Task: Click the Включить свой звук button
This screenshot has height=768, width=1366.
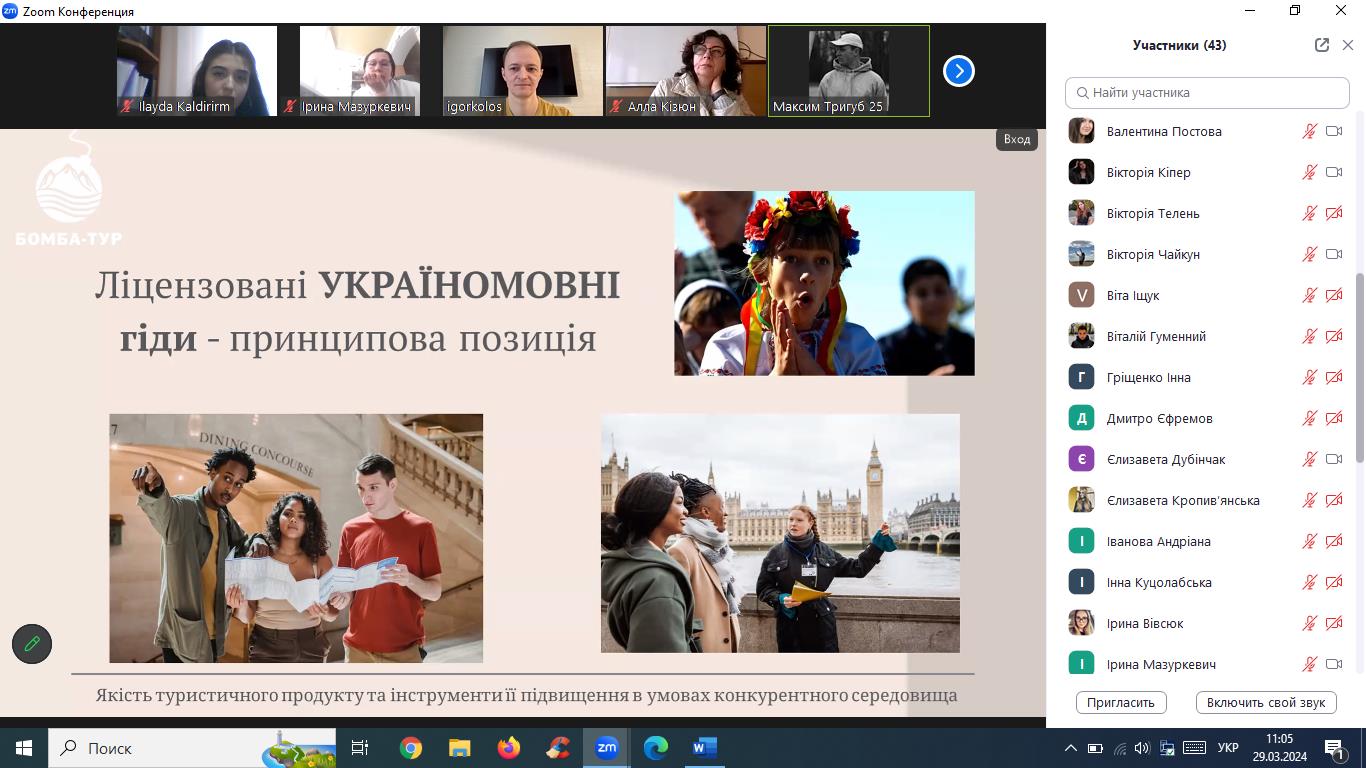Action: click(1265, 702)
